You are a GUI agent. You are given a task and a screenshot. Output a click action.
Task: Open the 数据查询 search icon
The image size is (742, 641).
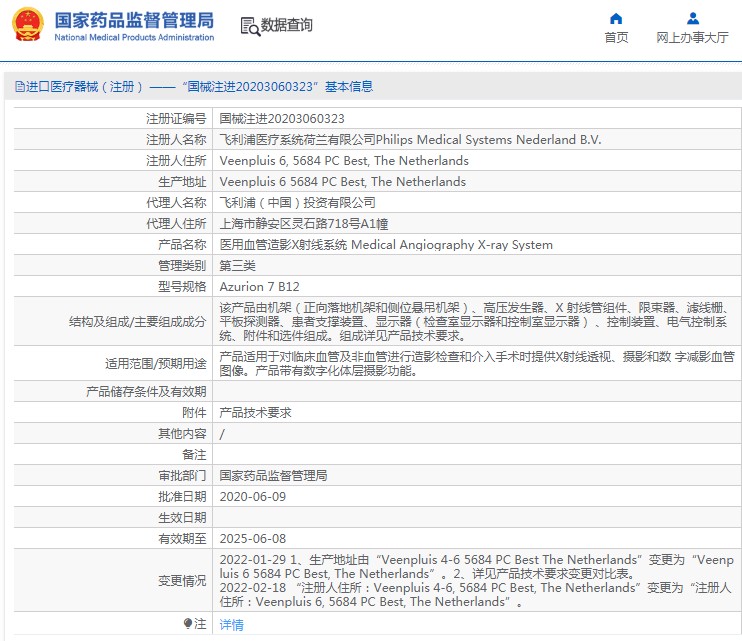coord(250,26)
